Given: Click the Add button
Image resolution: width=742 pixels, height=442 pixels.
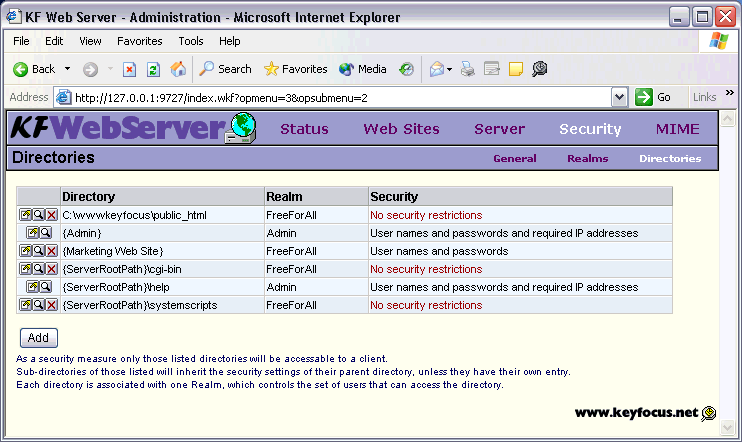Looking at the screenshot, I should 39,338.
